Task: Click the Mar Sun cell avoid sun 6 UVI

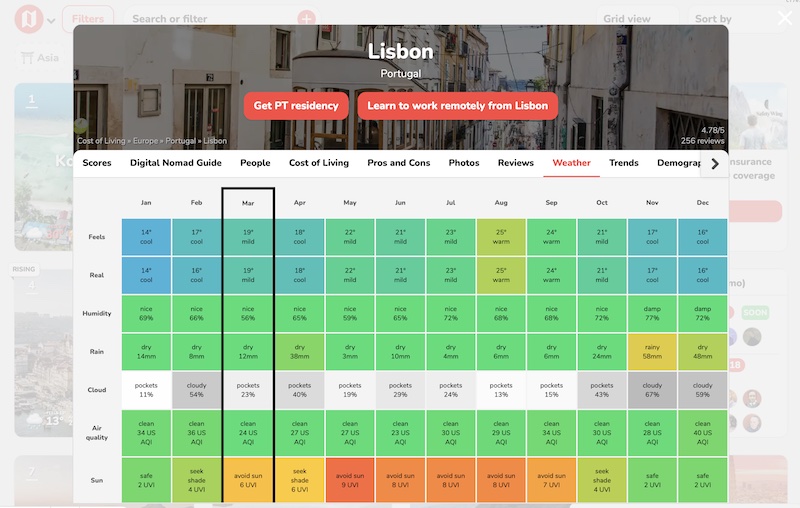Action: (248, 480)
